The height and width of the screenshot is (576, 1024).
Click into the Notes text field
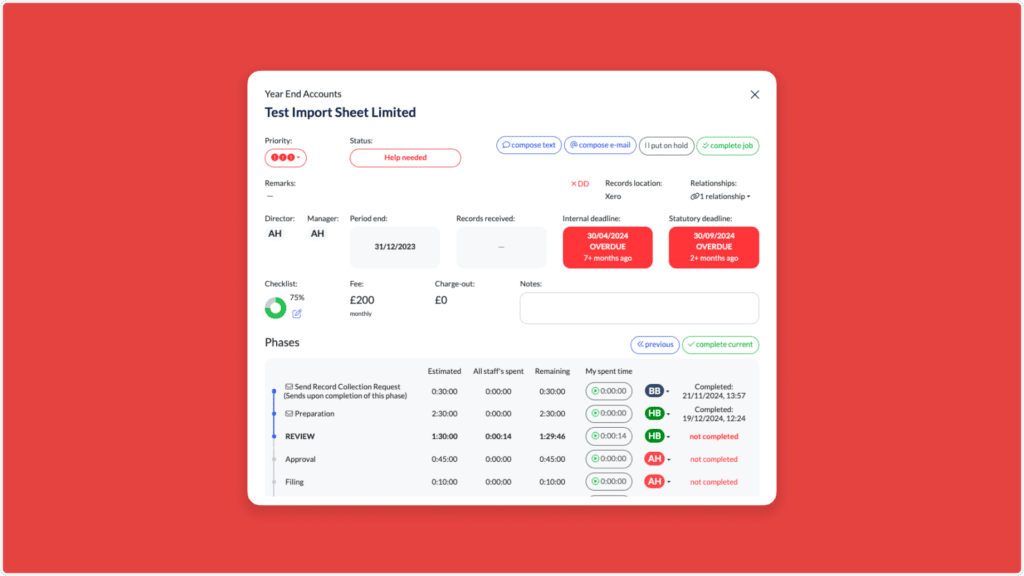point(639,308)
